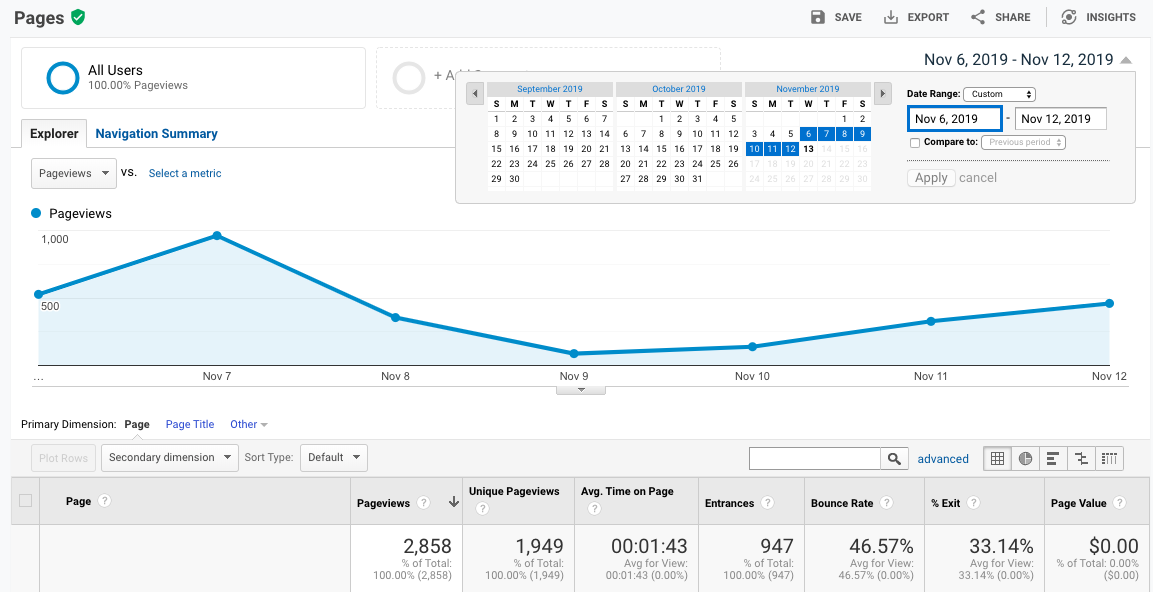The height and width of the screenshot is (592, 1153).
Task: Switch to data table view icon
Action: click(997, 458)
